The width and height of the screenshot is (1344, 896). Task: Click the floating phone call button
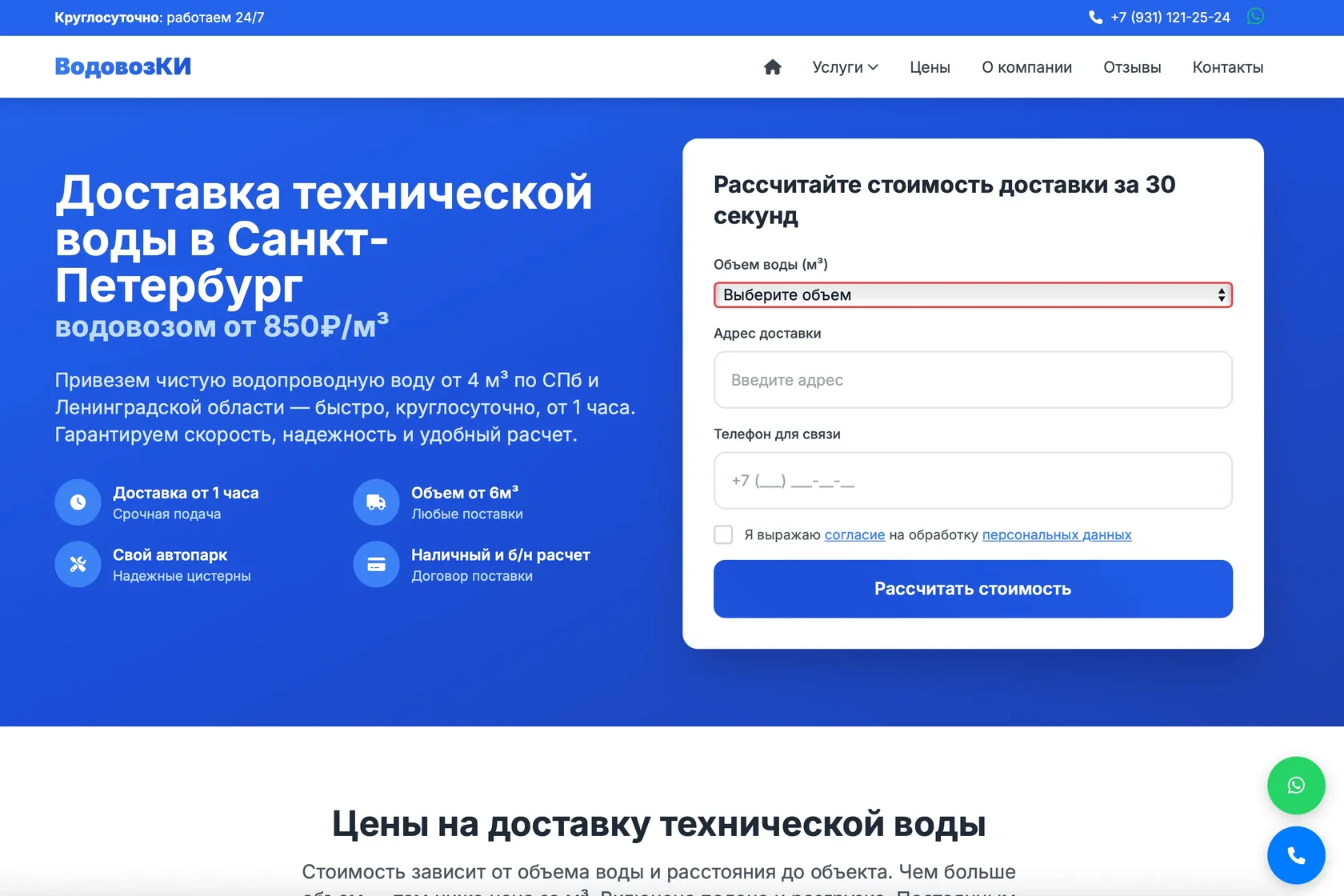tap(1295, 855)
